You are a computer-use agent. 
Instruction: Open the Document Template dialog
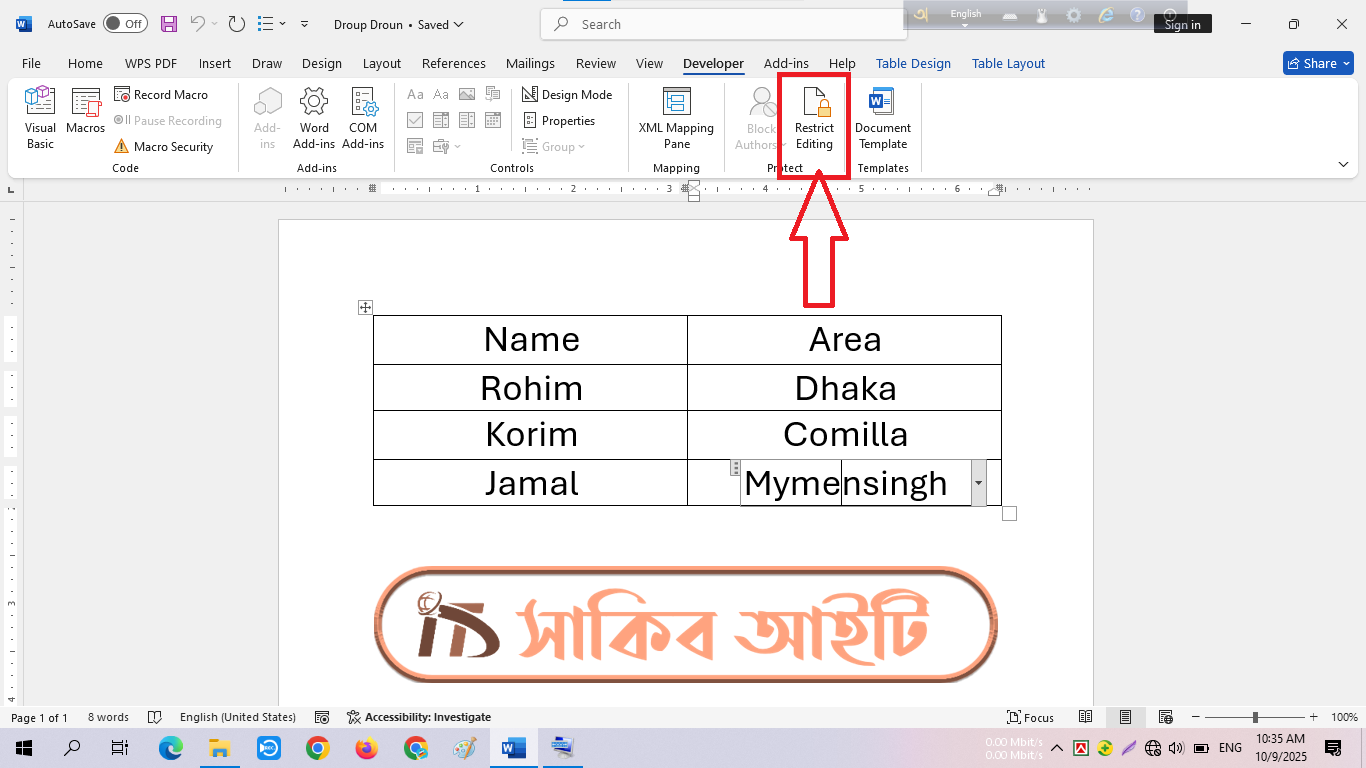(x=882, y=118)
